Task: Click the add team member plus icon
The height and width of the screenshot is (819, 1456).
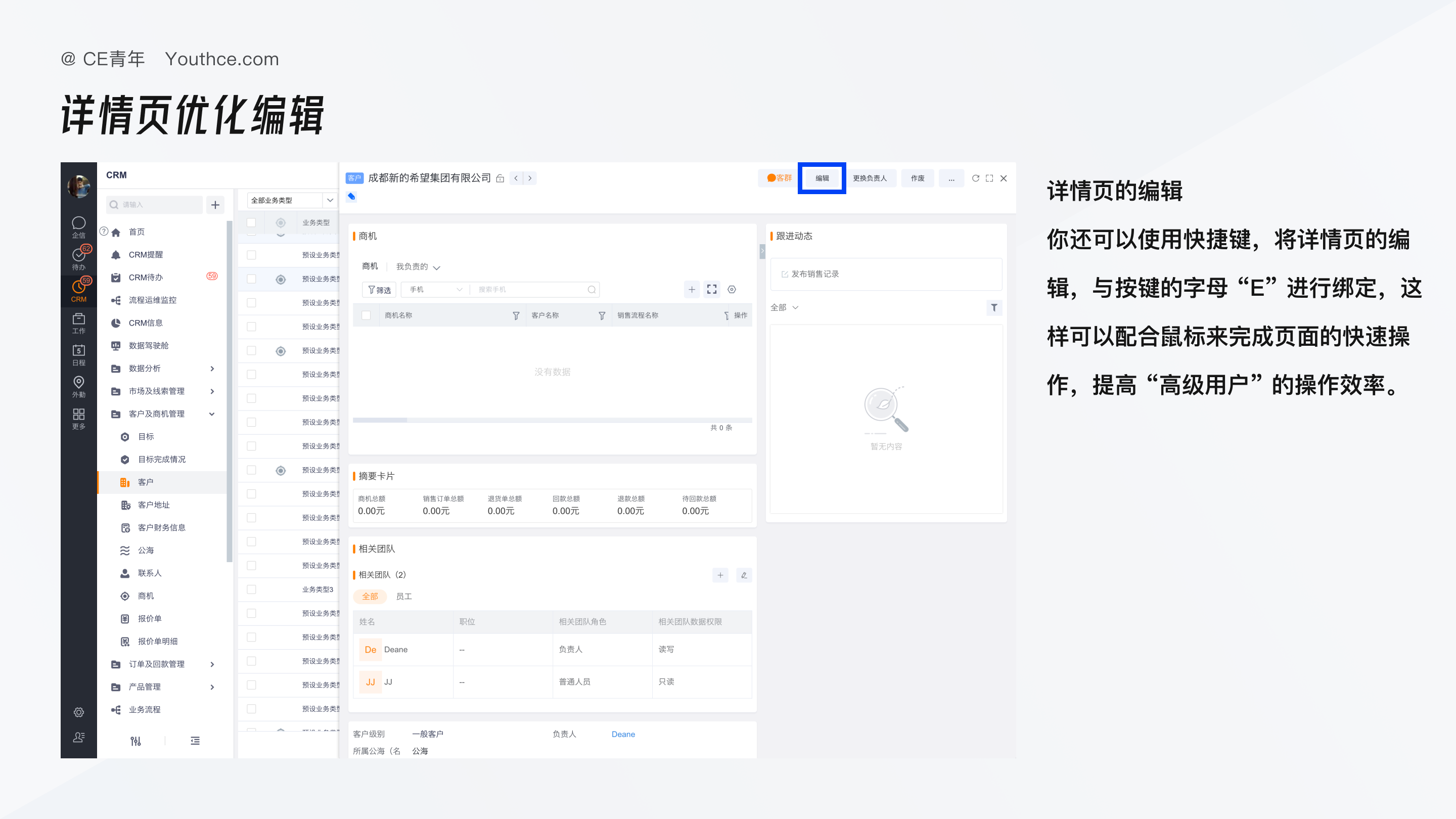Action: (x=720, y=575)
